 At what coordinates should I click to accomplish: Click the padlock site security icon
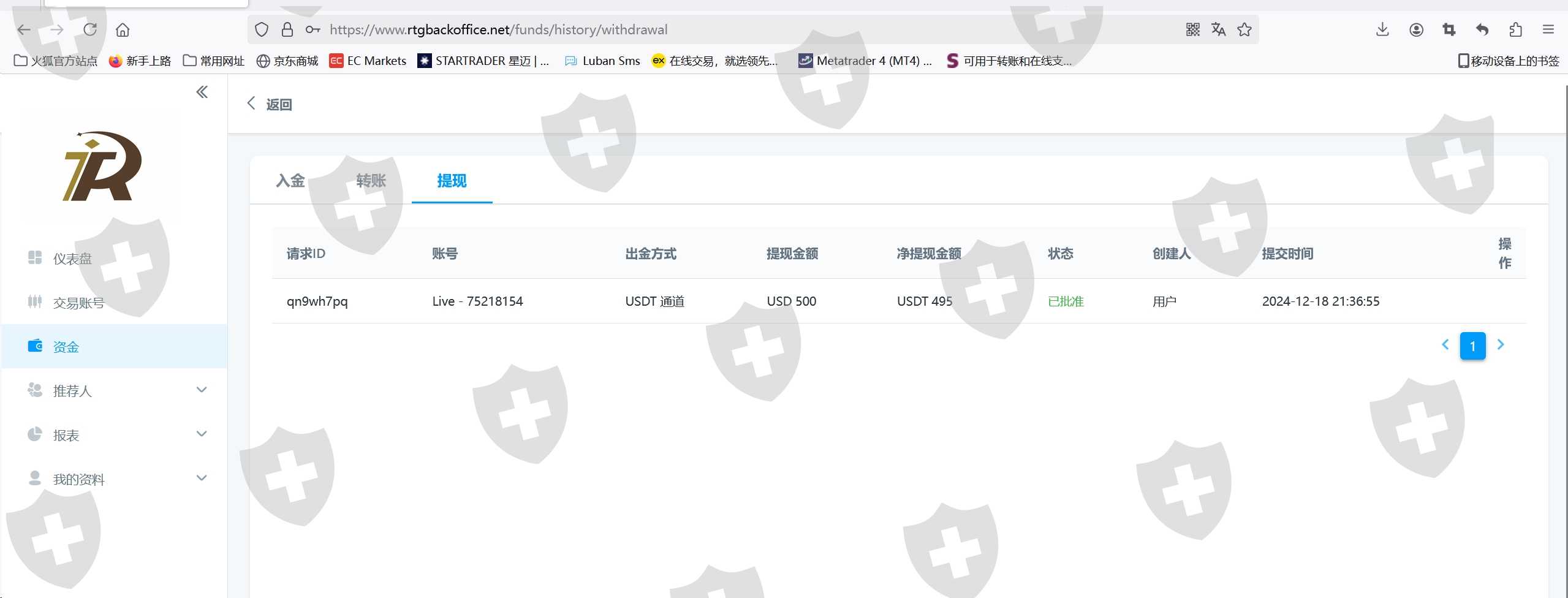click(x=287, y=29)
